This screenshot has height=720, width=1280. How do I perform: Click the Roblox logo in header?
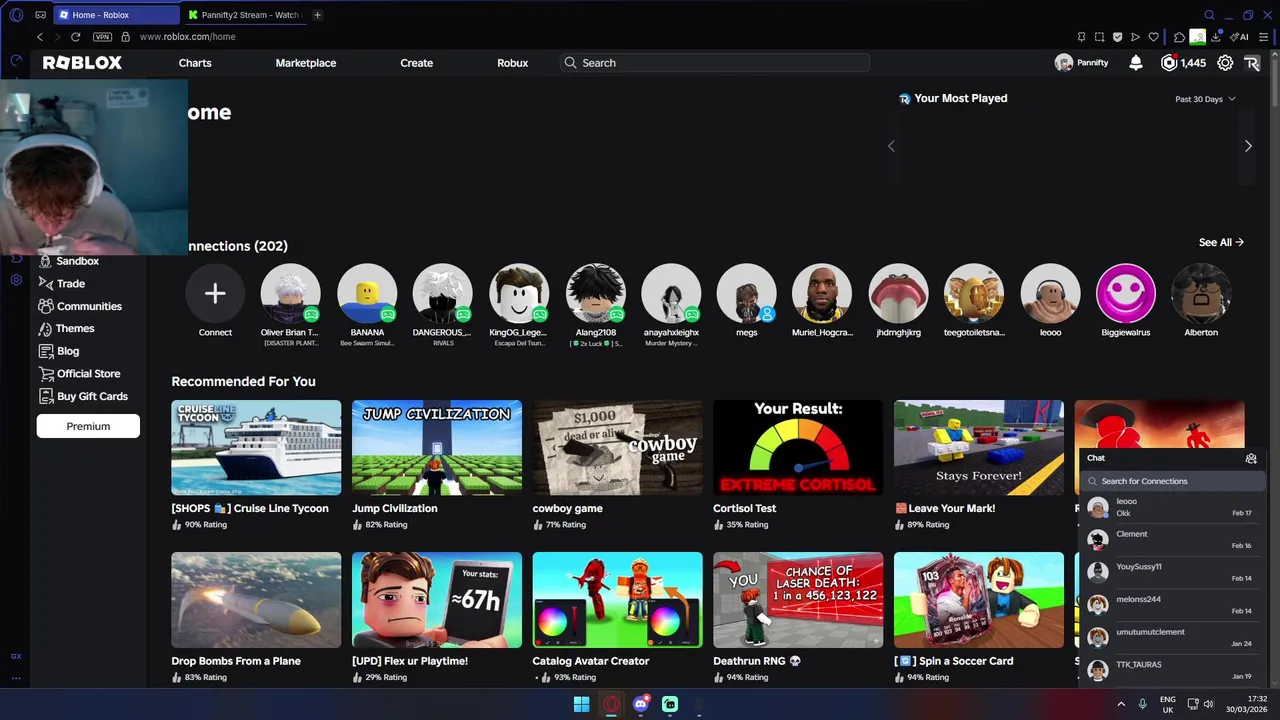click(82, 63)
